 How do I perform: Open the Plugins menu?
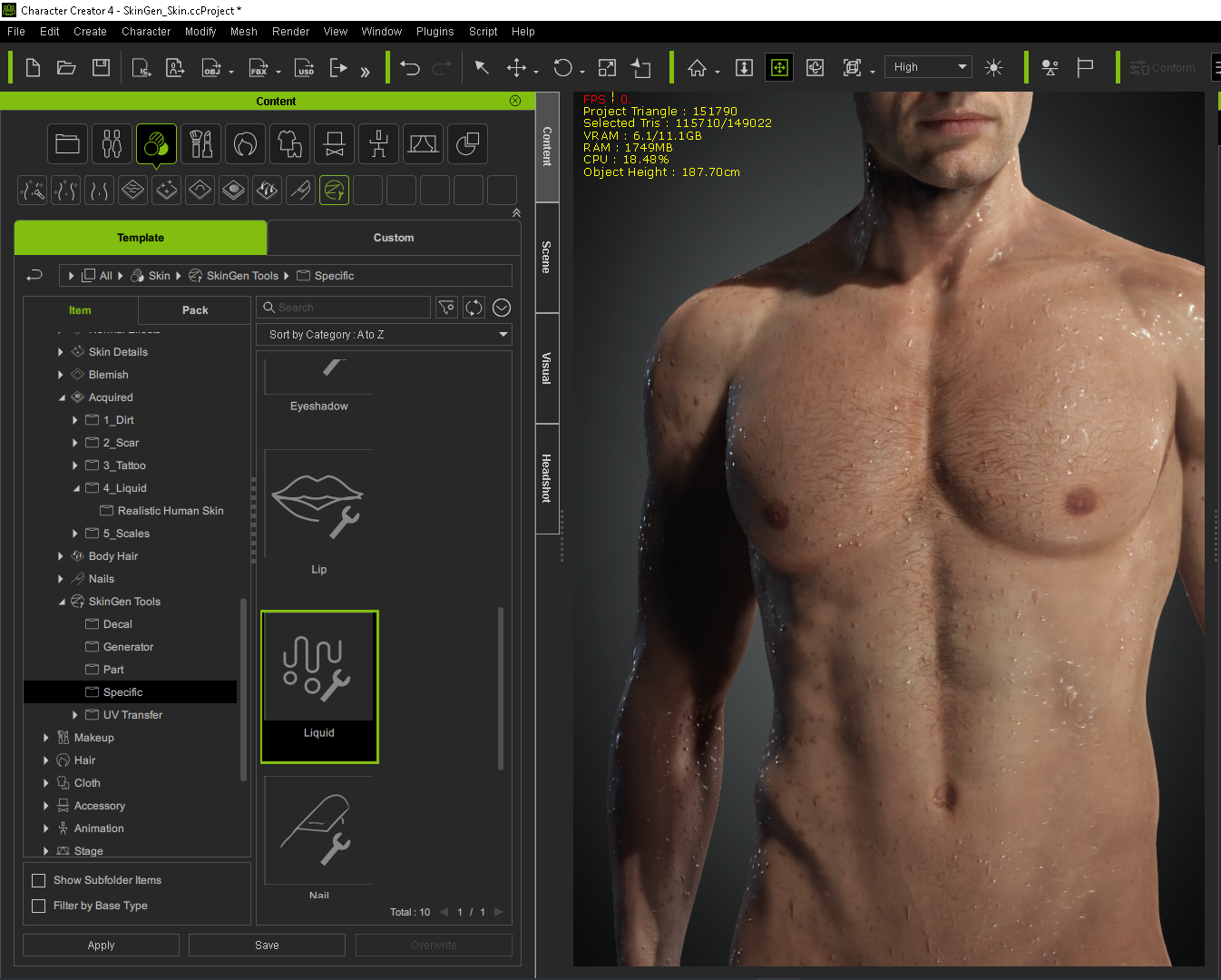tap(435, 31)
